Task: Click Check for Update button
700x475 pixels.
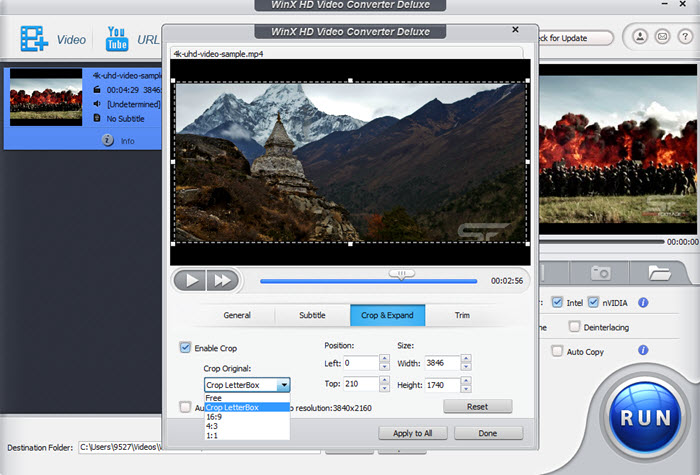Action: (574, 38)
